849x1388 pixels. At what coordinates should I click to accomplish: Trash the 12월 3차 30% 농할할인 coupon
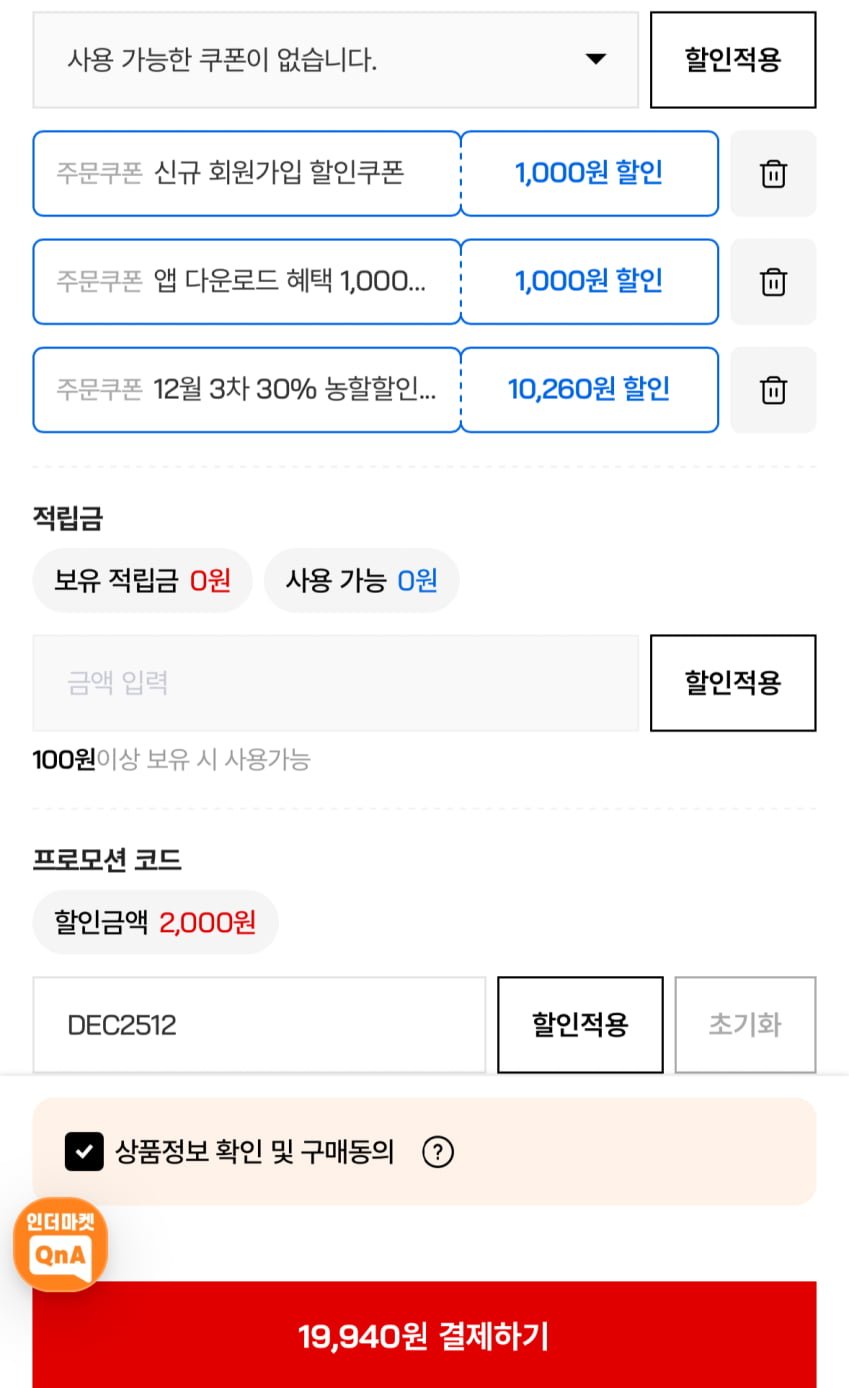tap(773, 390)
